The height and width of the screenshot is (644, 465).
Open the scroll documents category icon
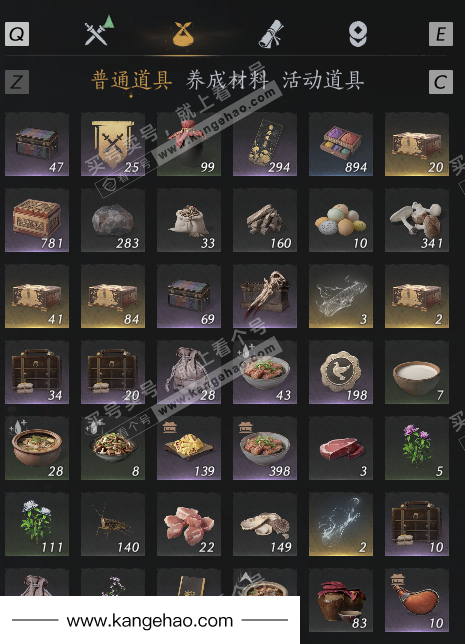tap(271, 33)
